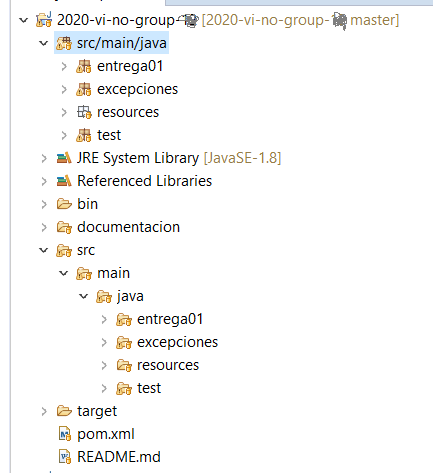Collapse the 2020-vi-no-group project node
Image resolution: width=434 pixels, height=473 pixels.
[23, 20]
